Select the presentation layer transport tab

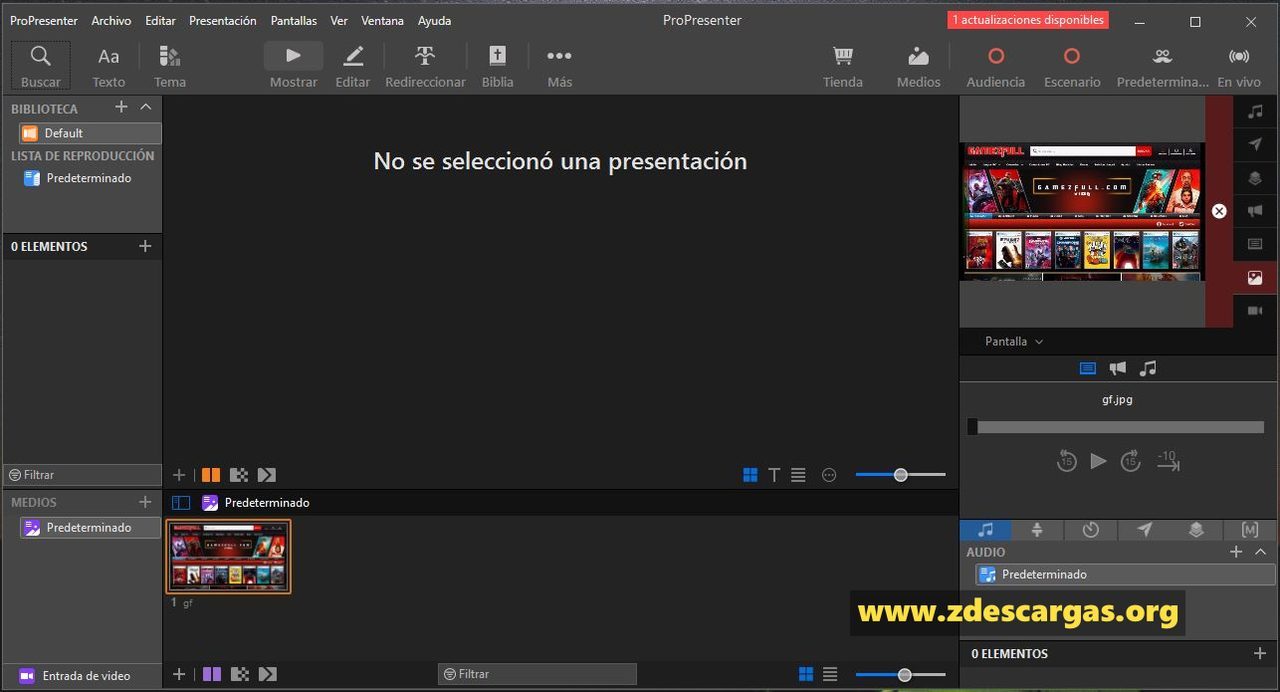[1088, 368]
